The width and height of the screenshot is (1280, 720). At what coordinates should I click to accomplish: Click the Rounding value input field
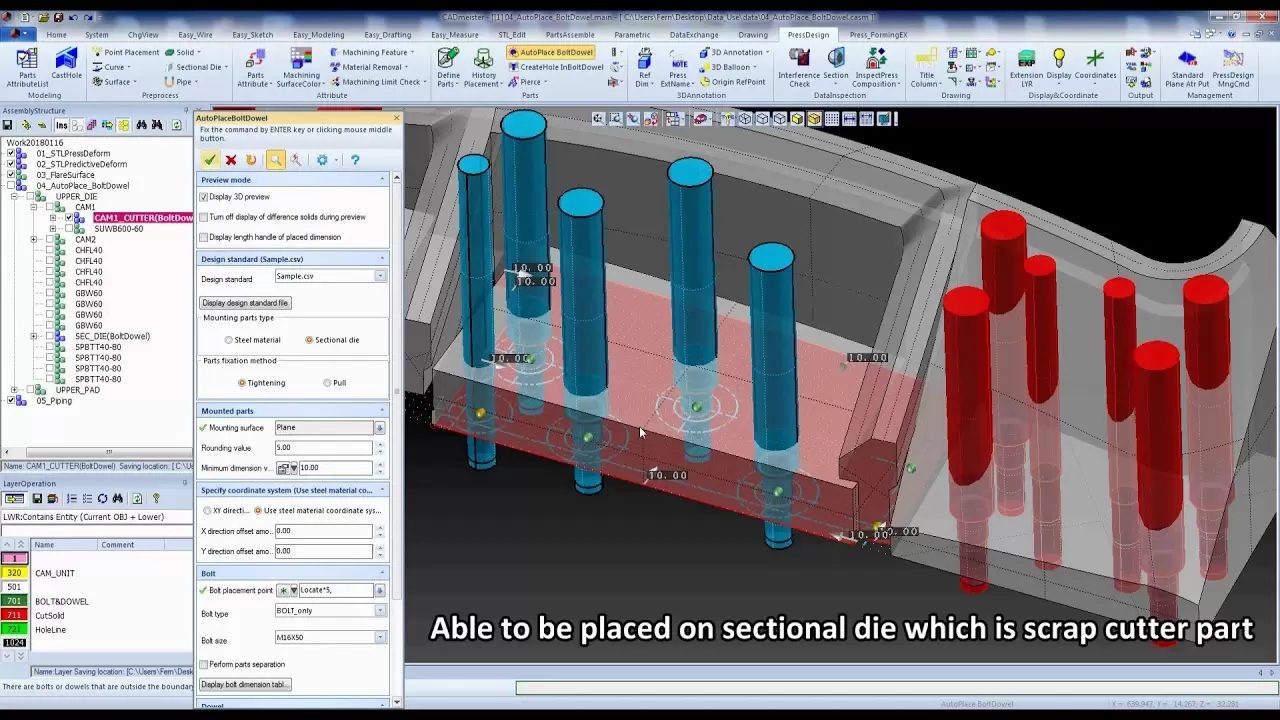pos(323,448)
